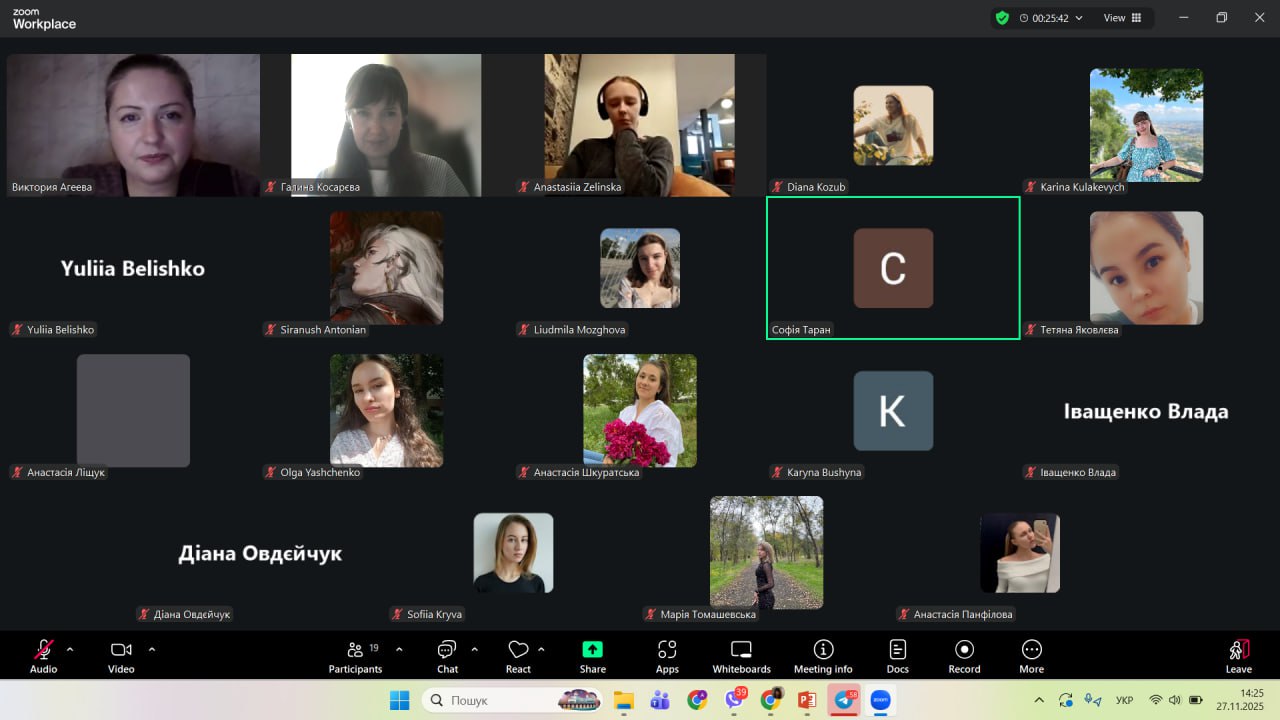The height and width of the screenshot is (720, 1280).
Task: Expand participants options arrow
Action: coord(399,649)
